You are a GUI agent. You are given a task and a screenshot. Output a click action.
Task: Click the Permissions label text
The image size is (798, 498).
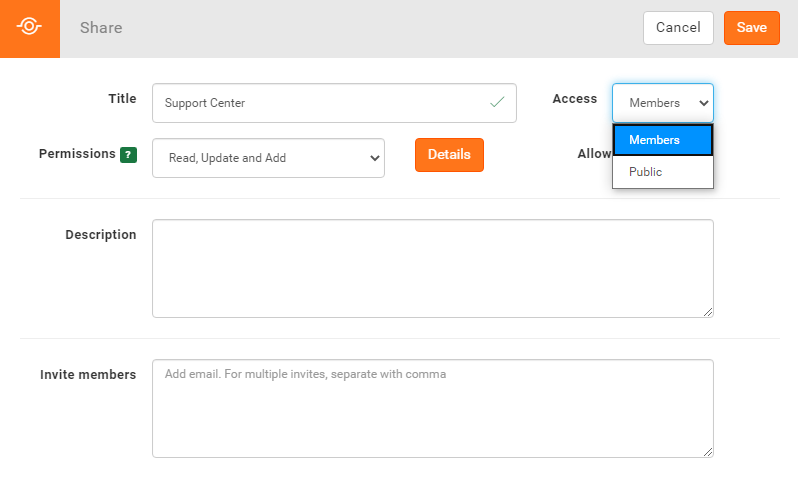click(x=76, y=154)
